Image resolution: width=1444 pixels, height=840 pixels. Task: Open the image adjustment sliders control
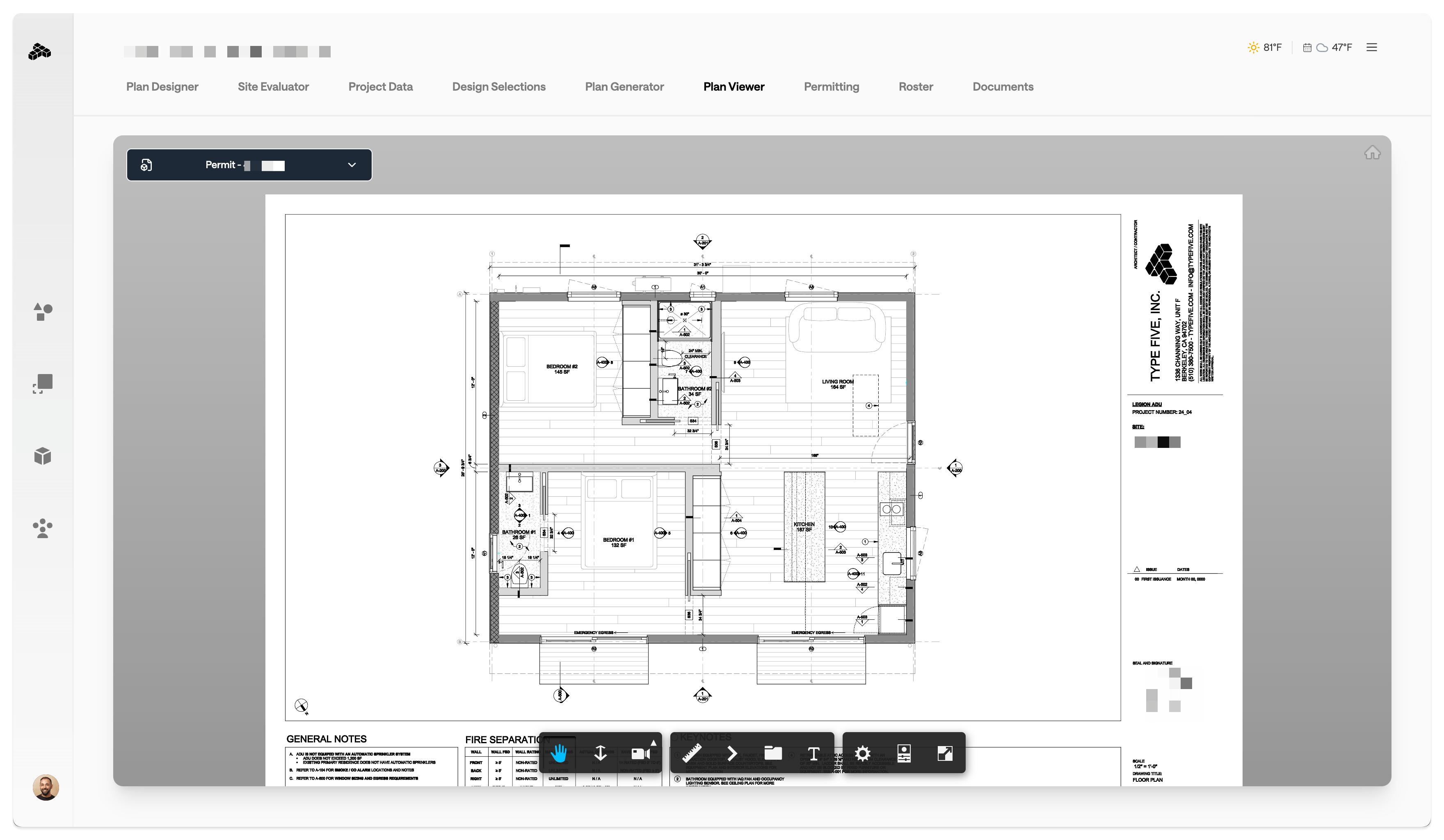click(904, 753)
